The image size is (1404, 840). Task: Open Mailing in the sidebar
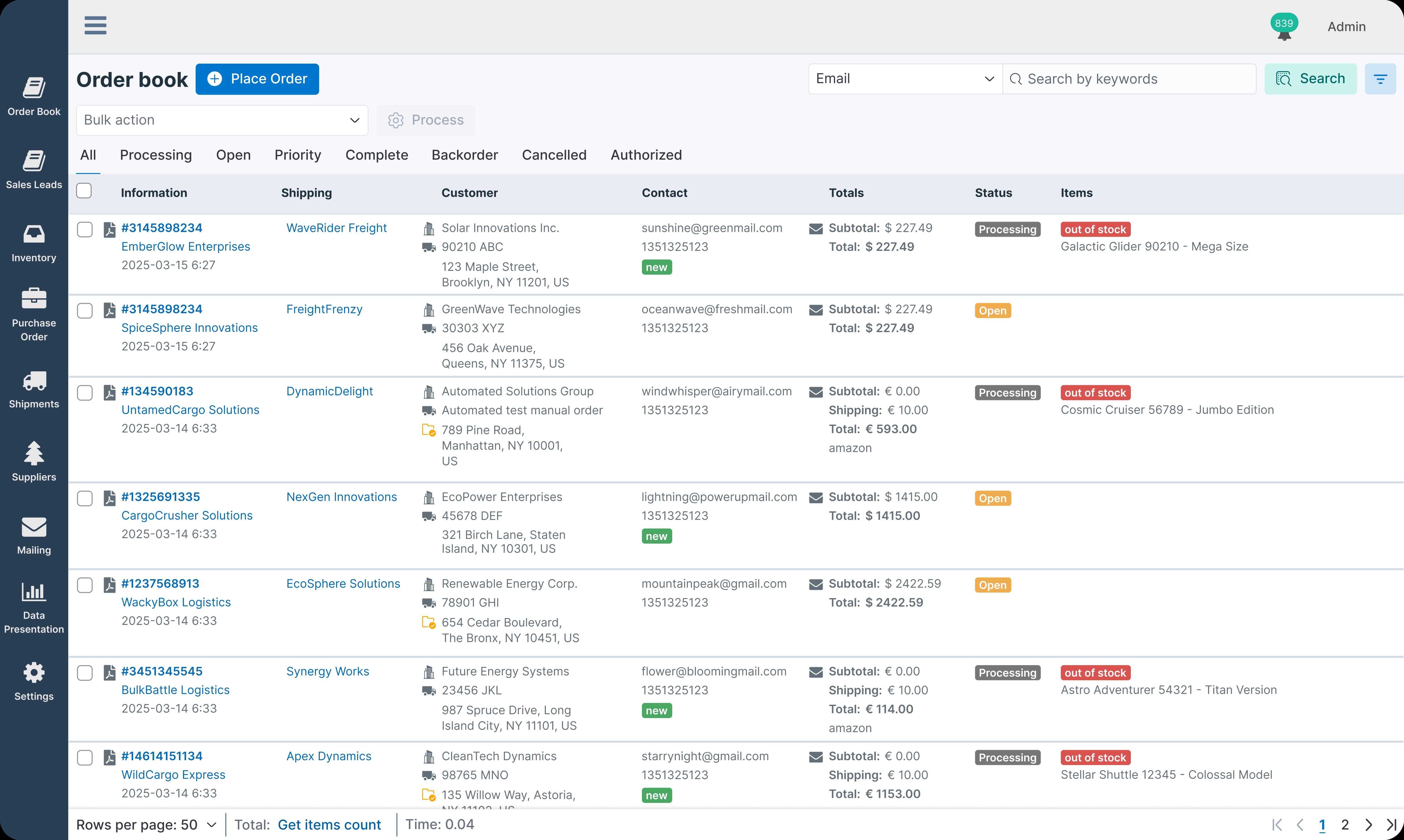point(34,535)
